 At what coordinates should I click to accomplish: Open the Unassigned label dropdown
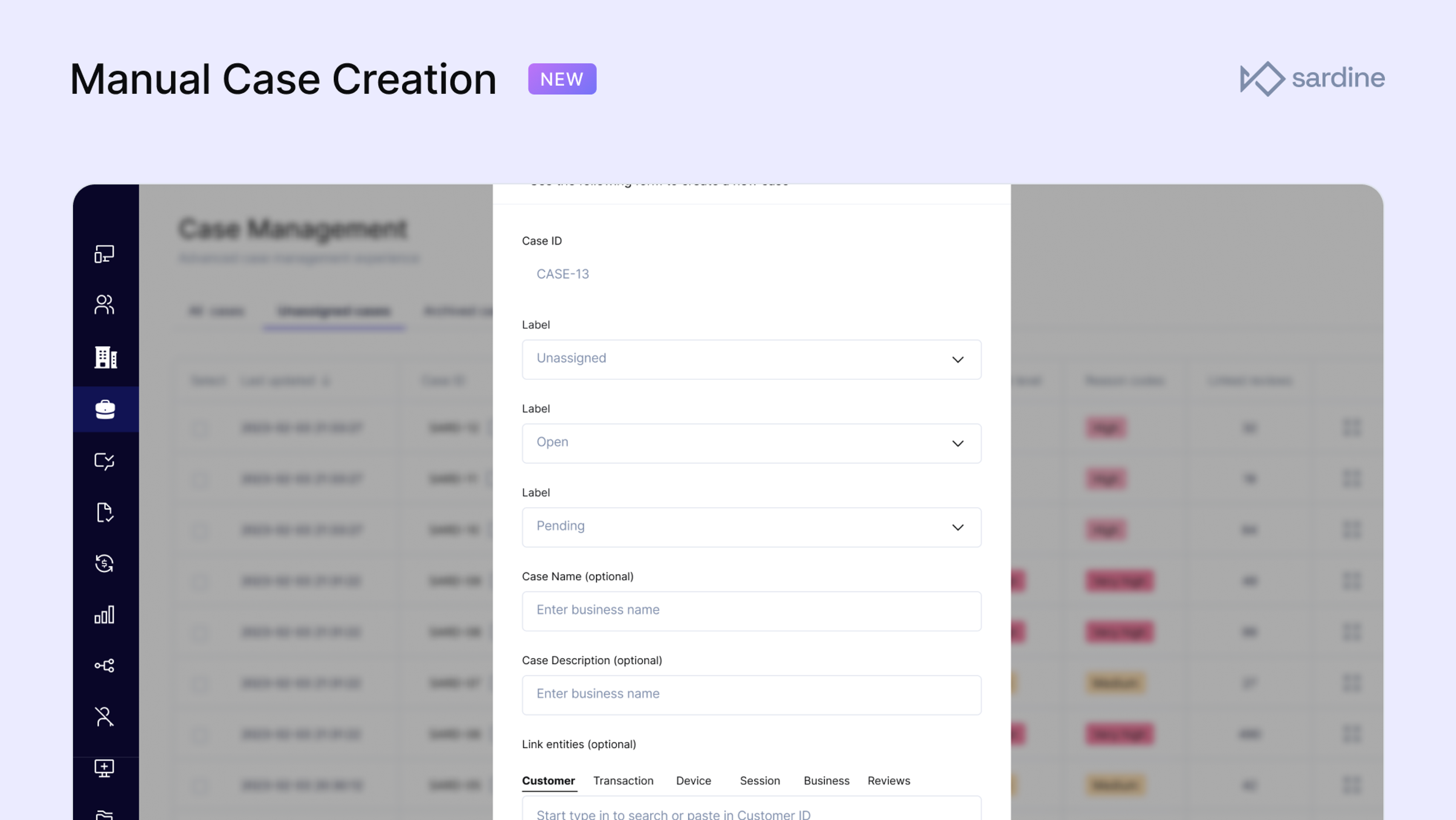[751, 359]
